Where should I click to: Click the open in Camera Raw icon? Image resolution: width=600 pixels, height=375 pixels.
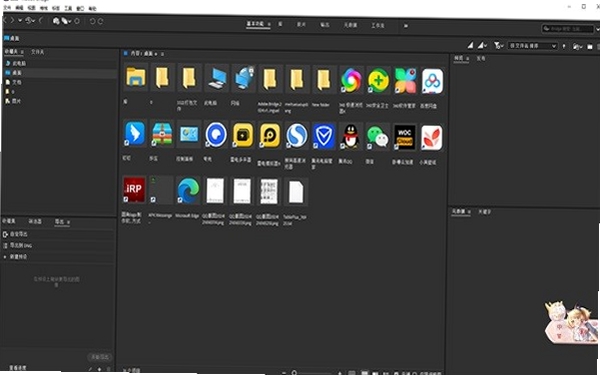point(77,21)
